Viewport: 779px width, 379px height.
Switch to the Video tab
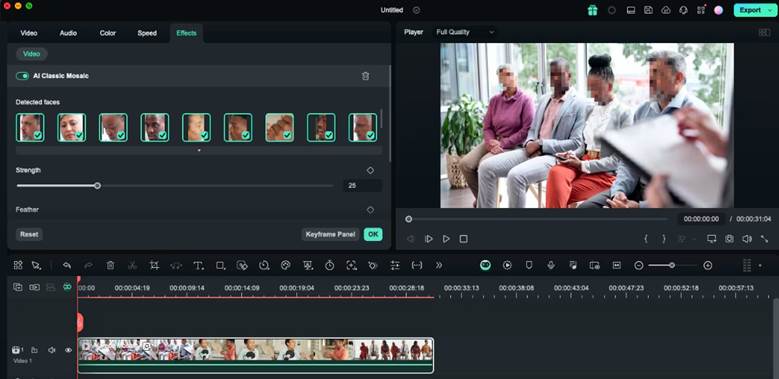coord(29,33)
